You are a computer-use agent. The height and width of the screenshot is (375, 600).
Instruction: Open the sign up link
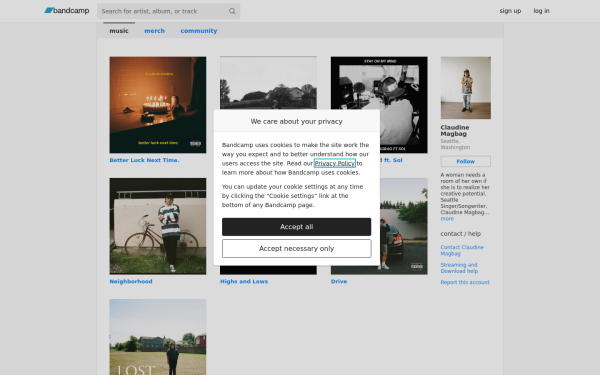pos(510,11)
